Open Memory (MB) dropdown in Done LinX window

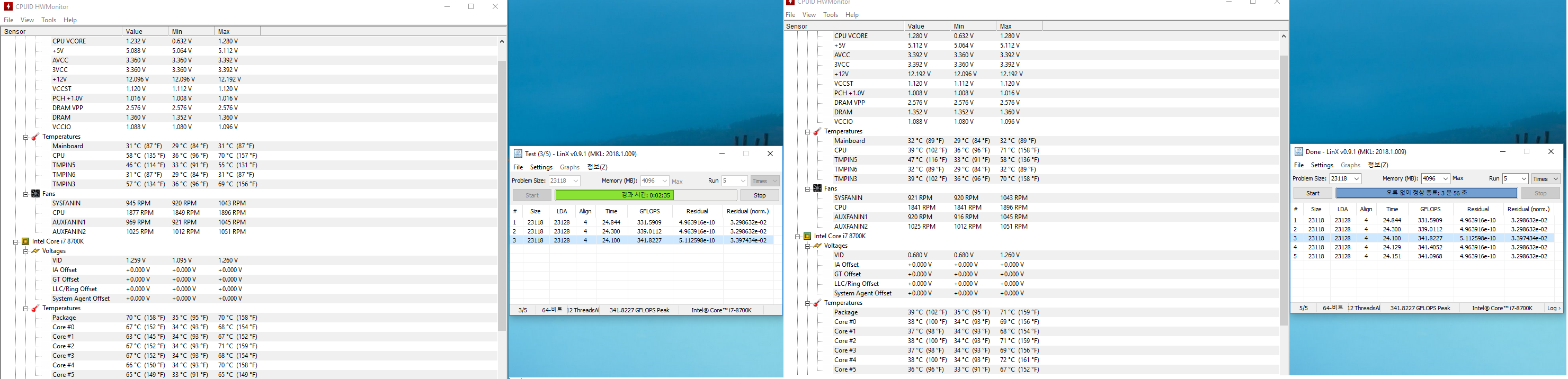(x=1445, y=179)
